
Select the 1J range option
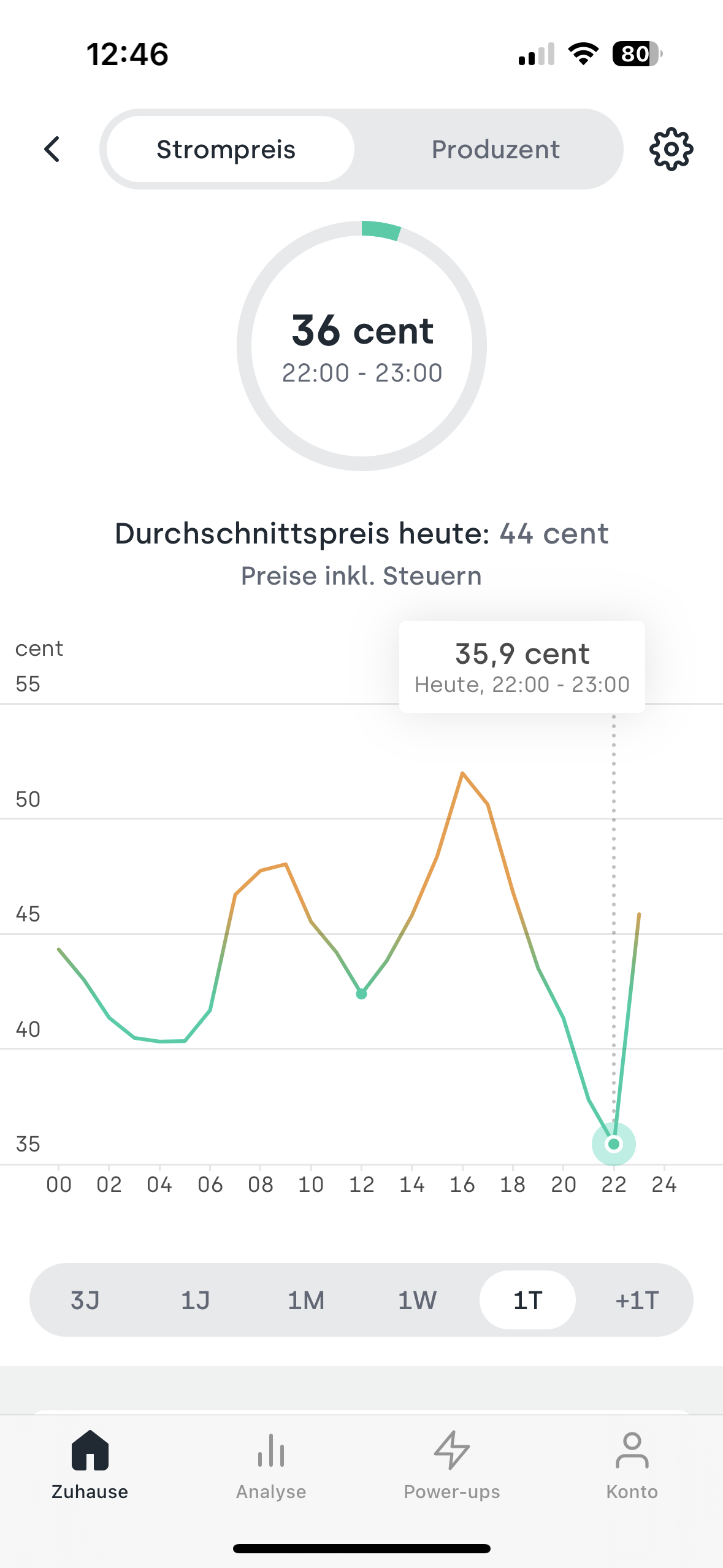[x=195, y=1300]
